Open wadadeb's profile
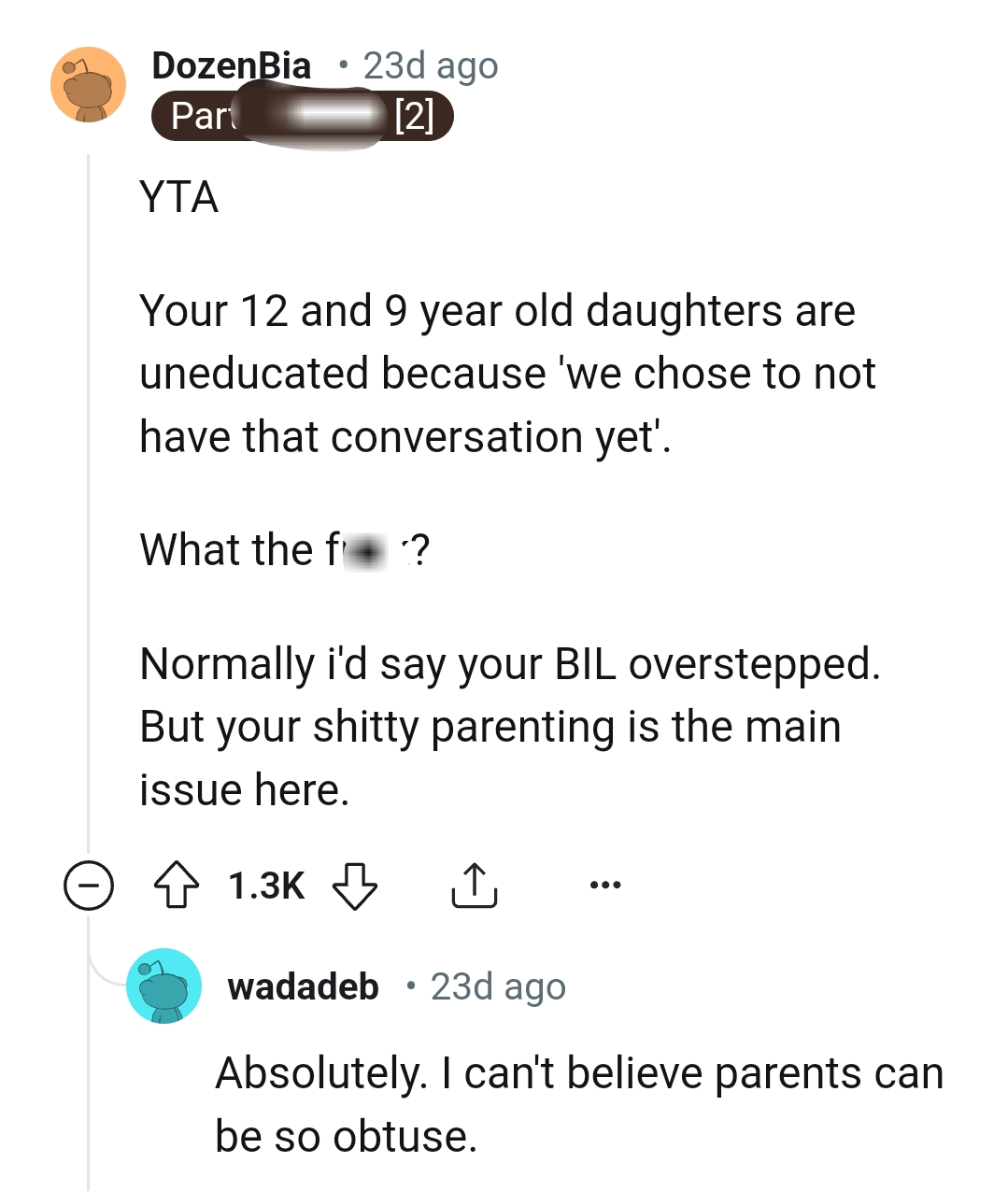The height and width of the screenshot is (1191, 1008). tap(303, 986)
